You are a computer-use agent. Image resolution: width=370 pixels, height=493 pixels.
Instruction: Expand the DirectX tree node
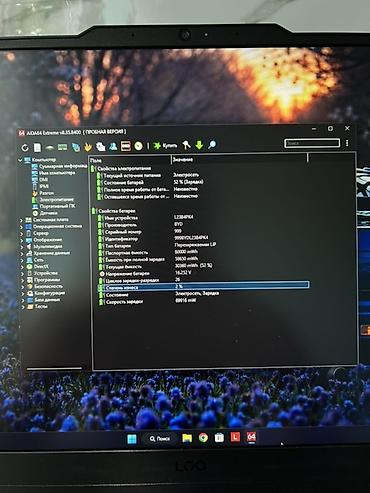[22, 267]
